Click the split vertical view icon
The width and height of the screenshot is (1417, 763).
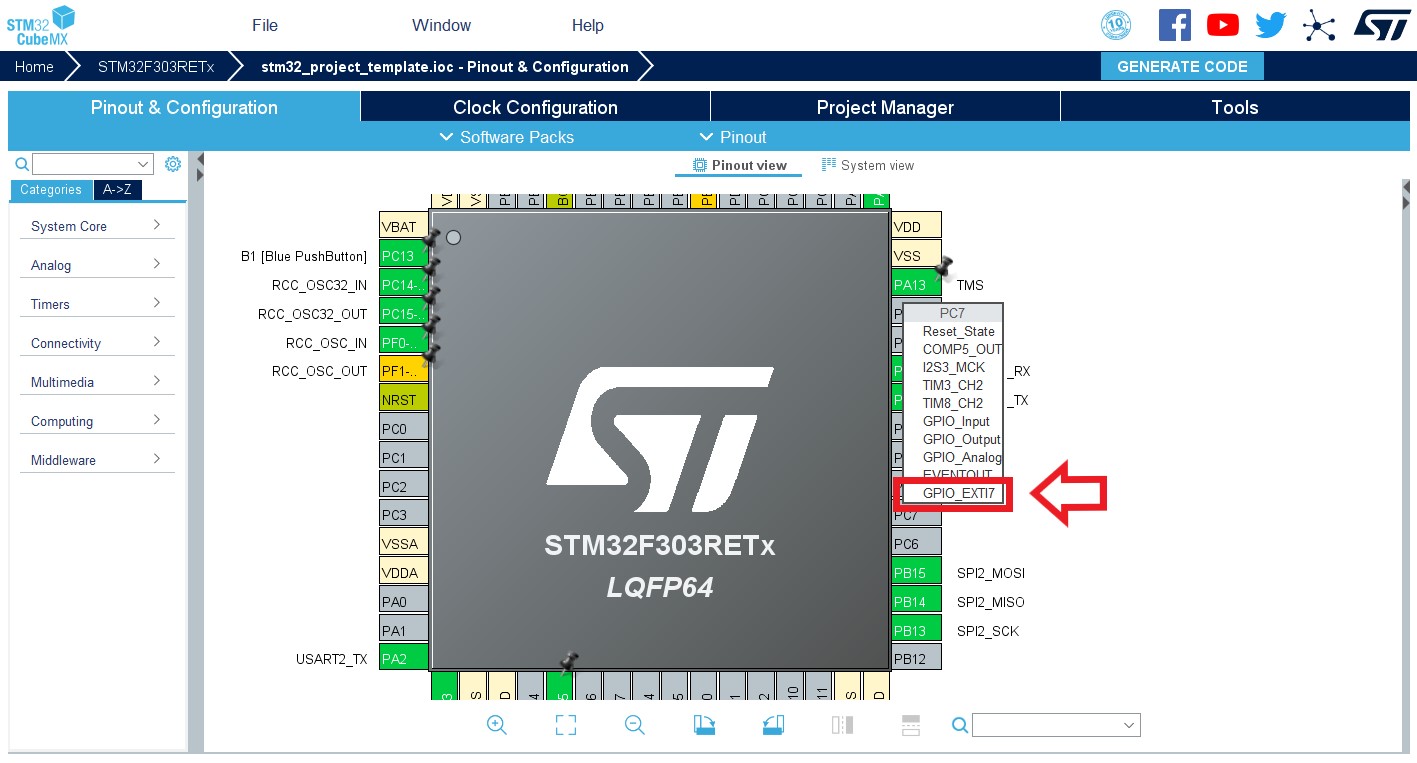click(x=842, y=725)
